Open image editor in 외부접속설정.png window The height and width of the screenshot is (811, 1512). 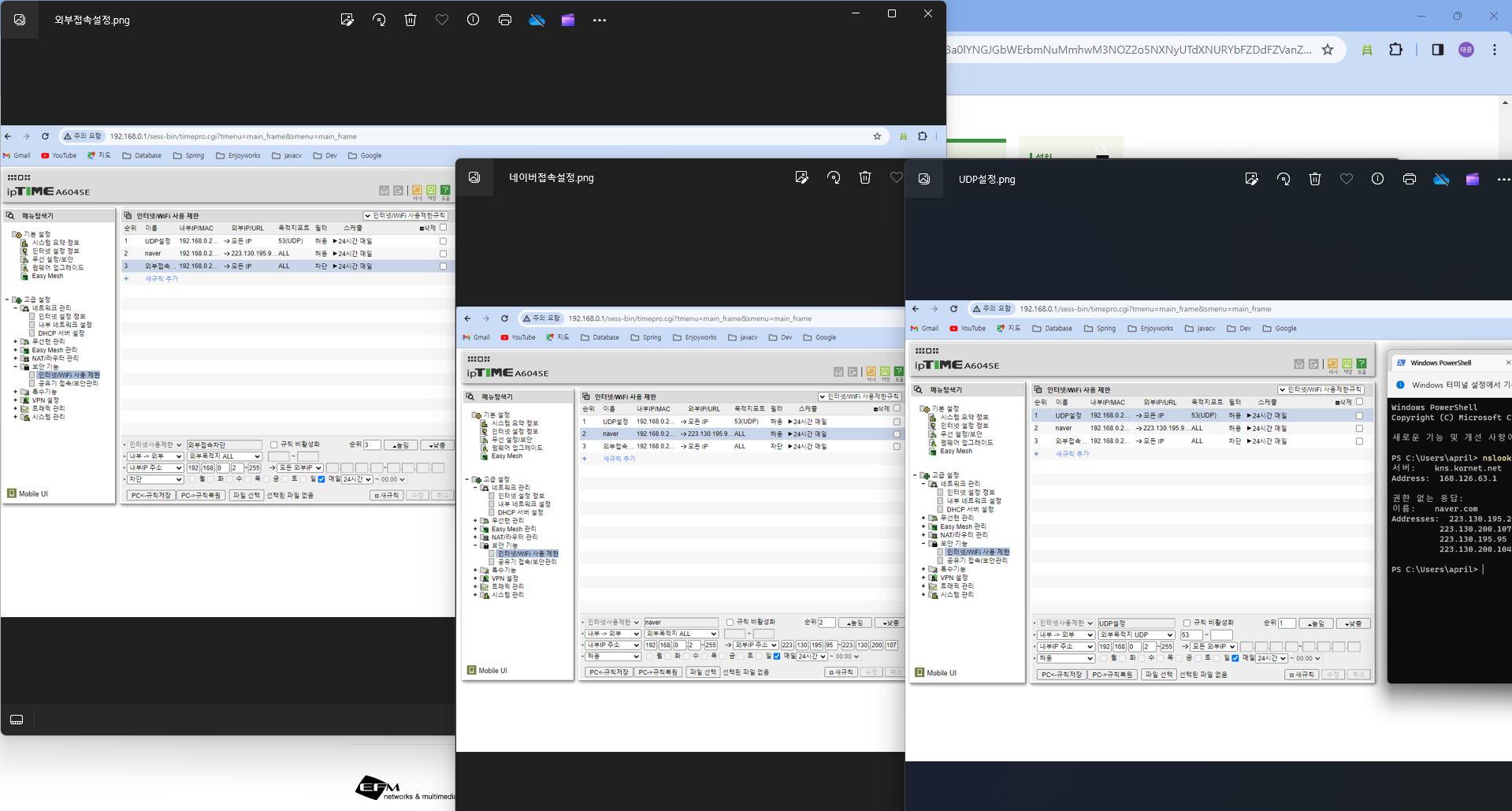click(347, 20)
